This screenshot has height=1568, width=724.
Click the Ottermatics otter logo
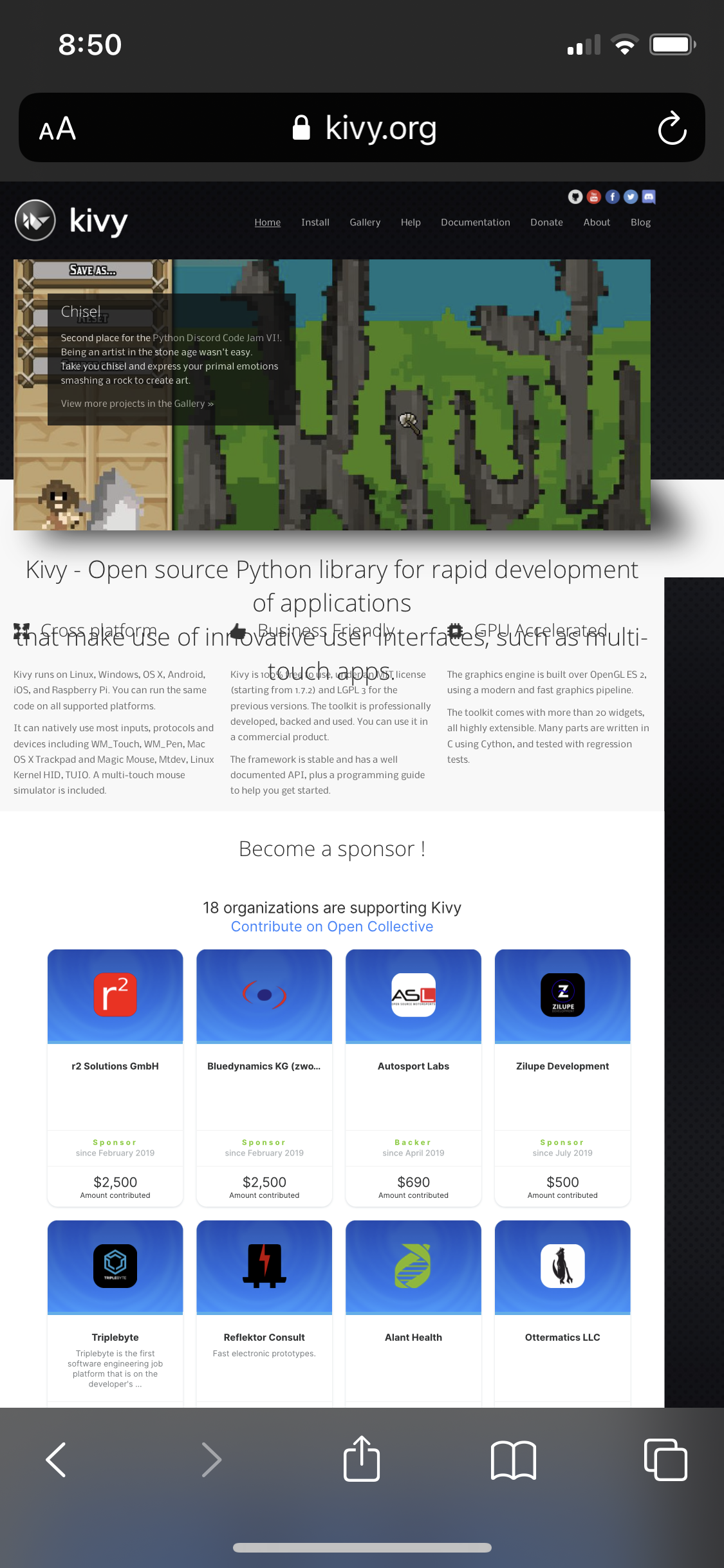(x=562, y=1265)
